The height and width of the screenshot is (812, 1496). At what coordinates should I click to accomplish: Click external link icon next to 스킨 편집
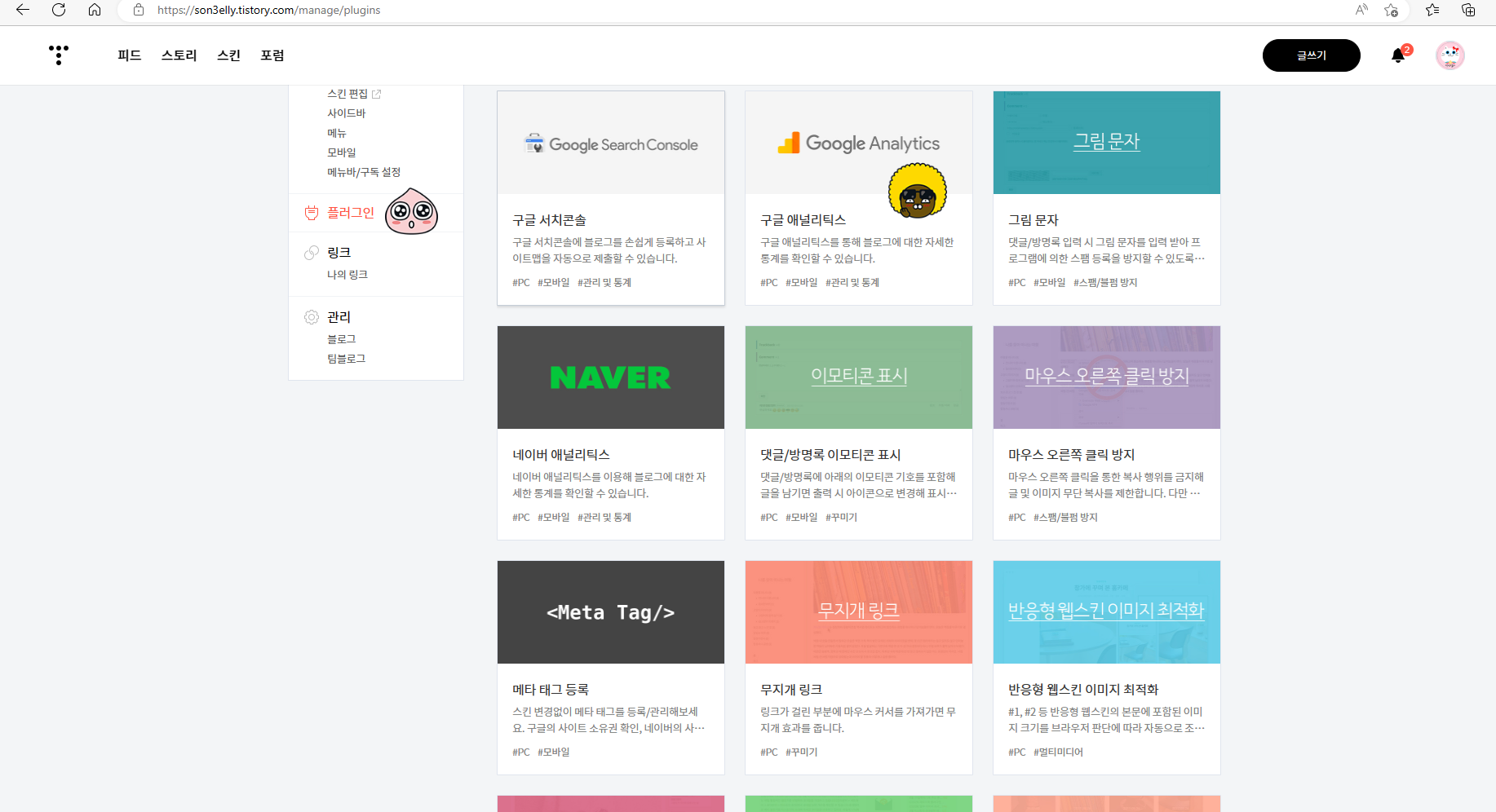pos(376,94)
